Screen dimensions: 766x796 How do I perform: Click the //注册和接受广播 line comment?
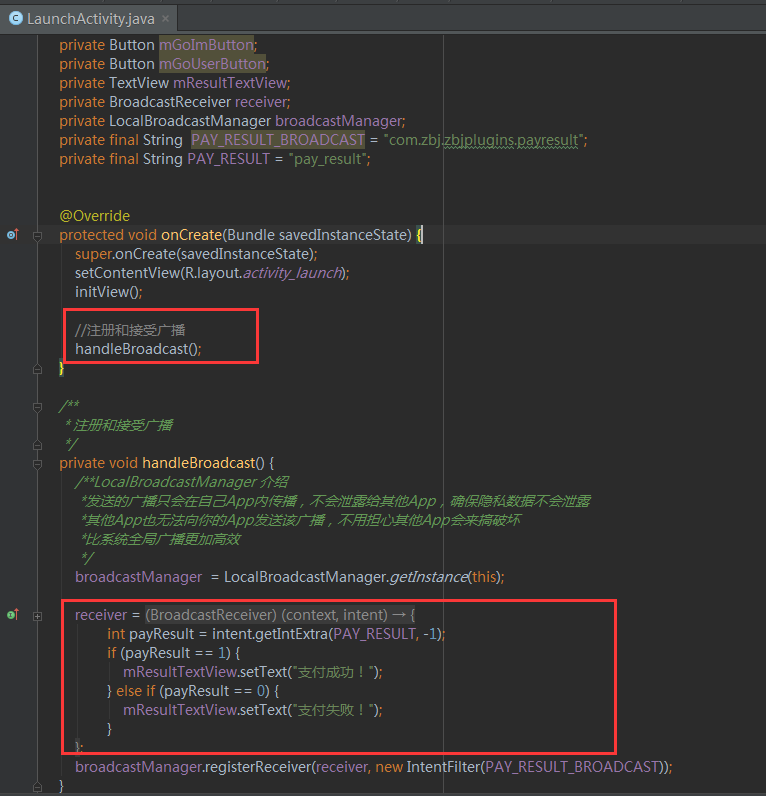click(x=130, y=330)
